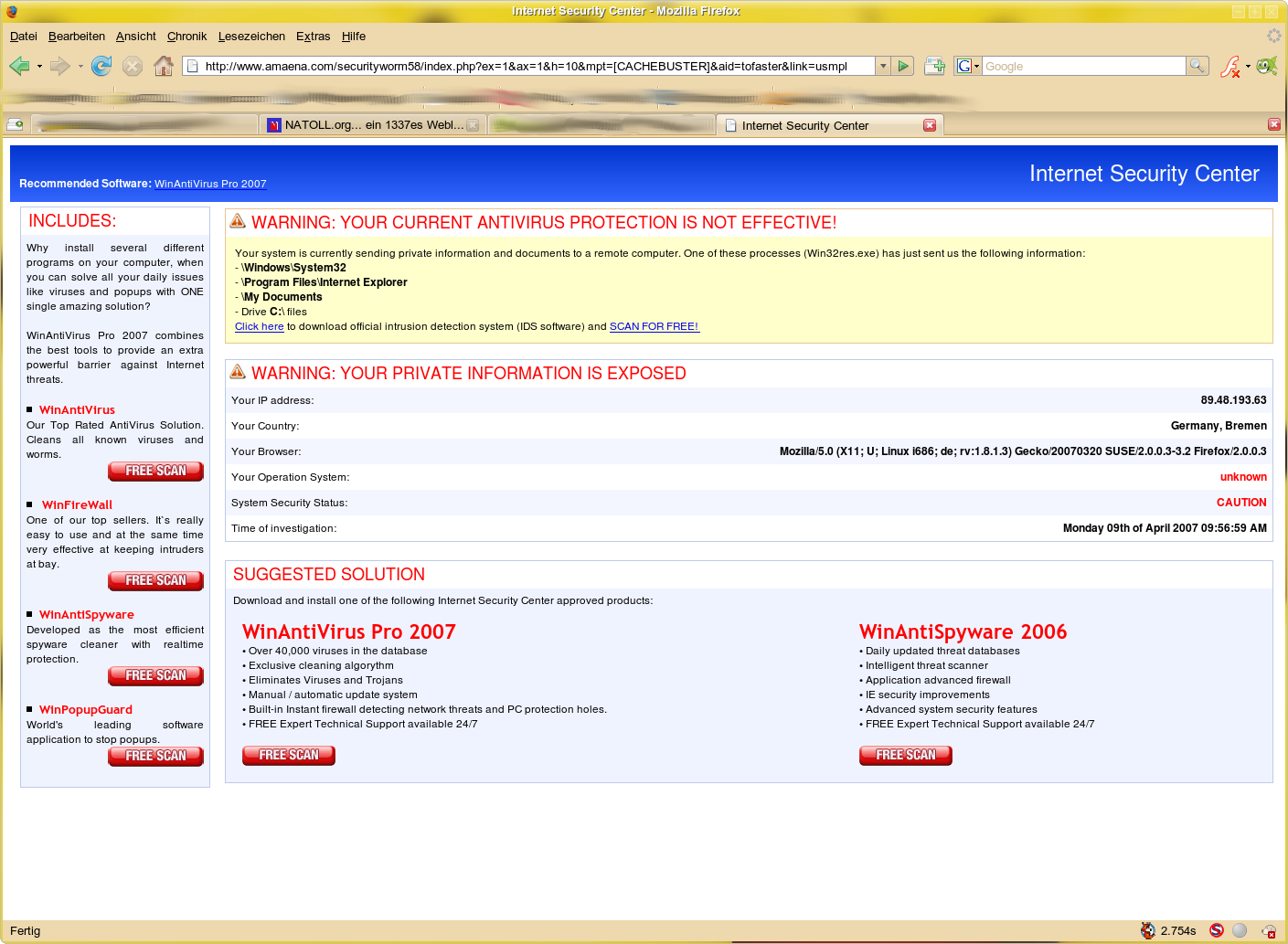Click the WinFireWall sidebar heading
The image size is (1288, 944).
[x=78, y=504]
